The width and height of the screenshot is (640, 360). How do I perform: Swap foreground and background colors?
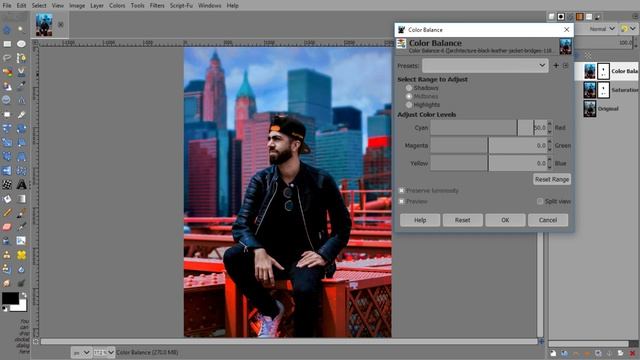(x=24, y=295)
